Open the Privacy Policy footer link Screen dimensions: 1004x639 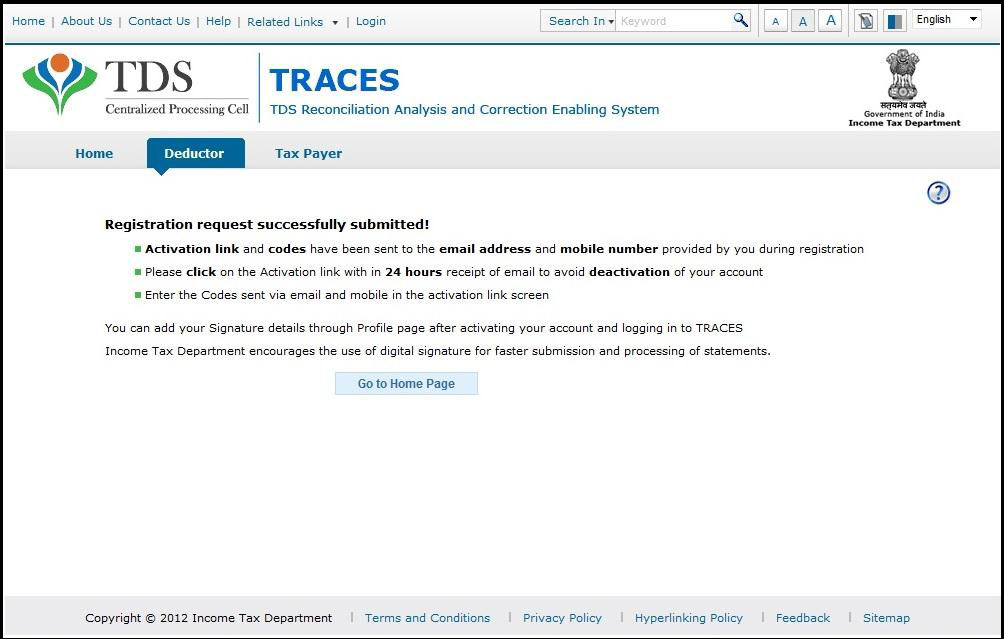pos(562,618)
